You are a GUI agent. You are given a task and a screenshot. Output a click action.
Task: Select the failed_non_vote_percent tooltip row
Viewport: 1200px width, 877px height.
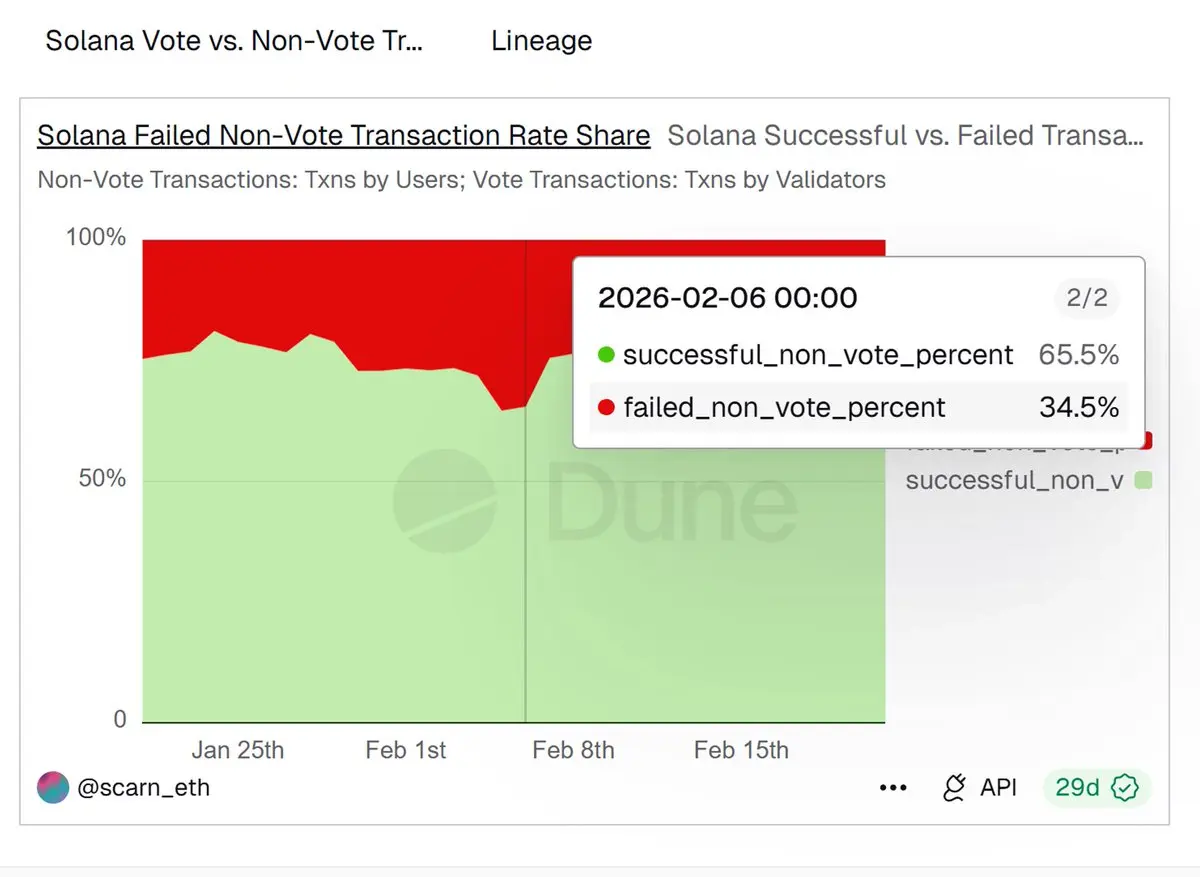[859, 408]
